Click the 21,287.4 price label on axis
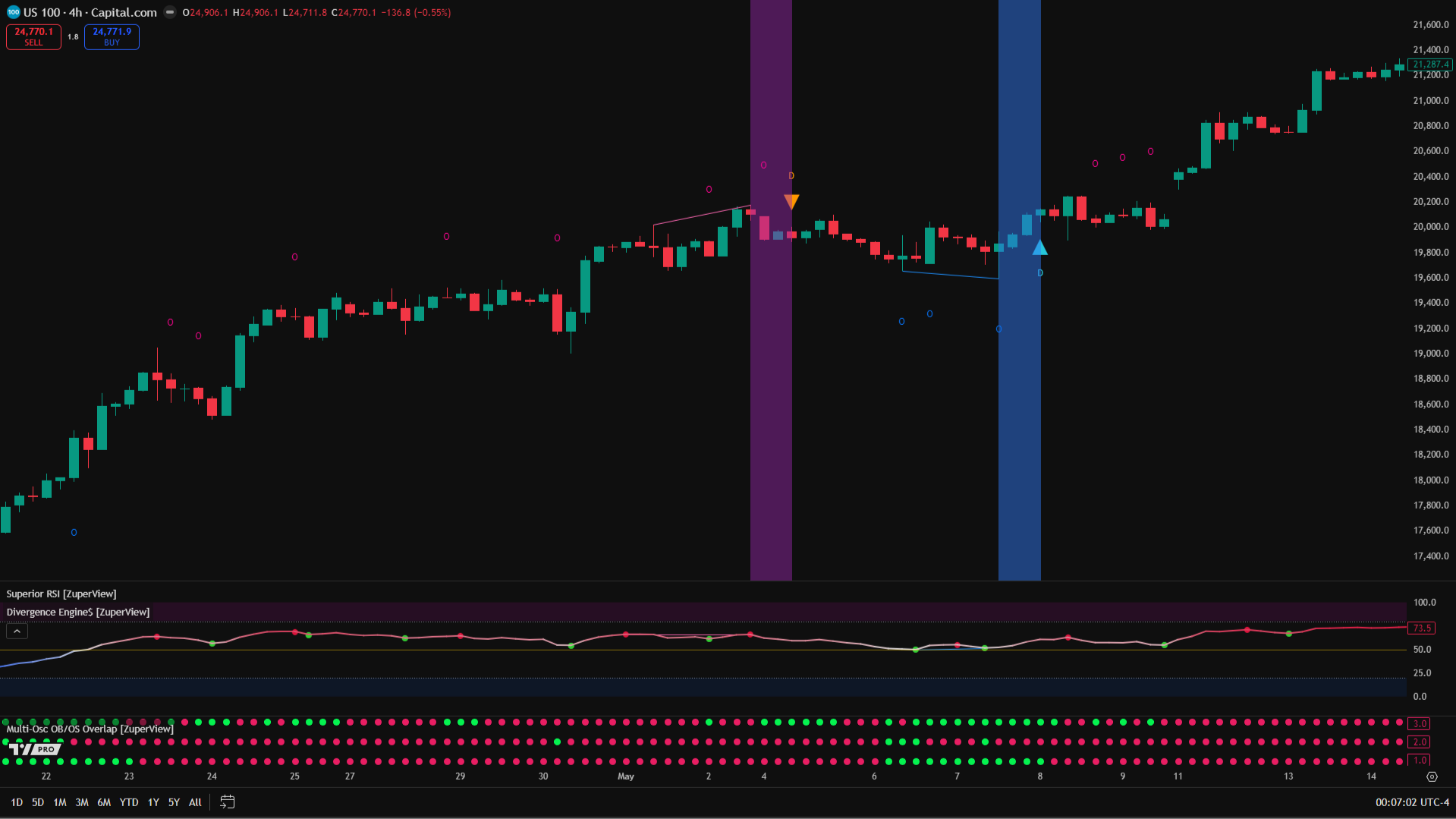1456x819 pixels. click(x=1430, y=65)
